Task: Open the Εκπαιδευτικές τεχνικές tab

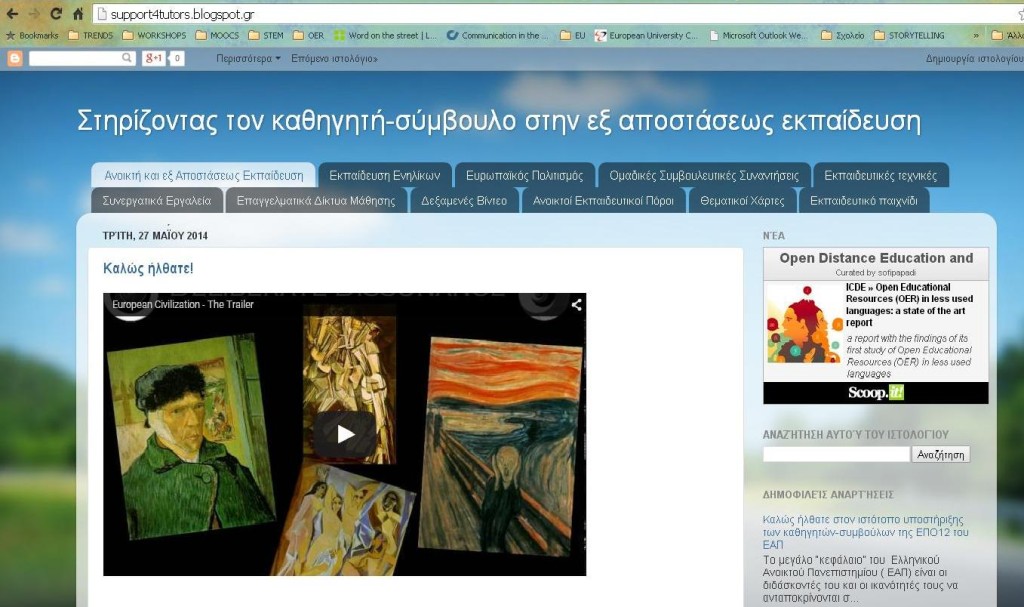Action: pos(880,175)
